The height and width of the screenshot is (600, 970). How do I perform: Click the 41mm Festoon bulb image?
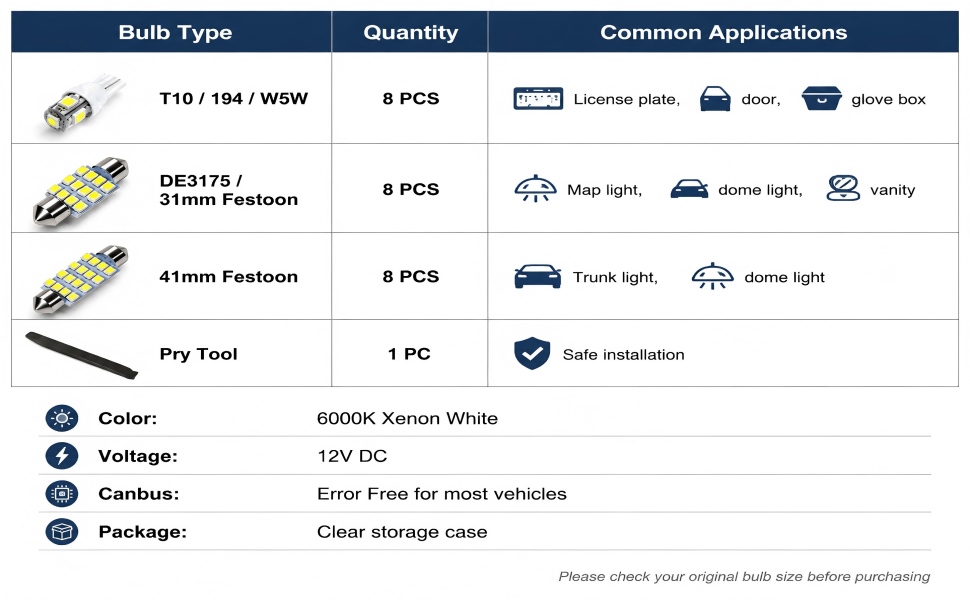[80, 278]
